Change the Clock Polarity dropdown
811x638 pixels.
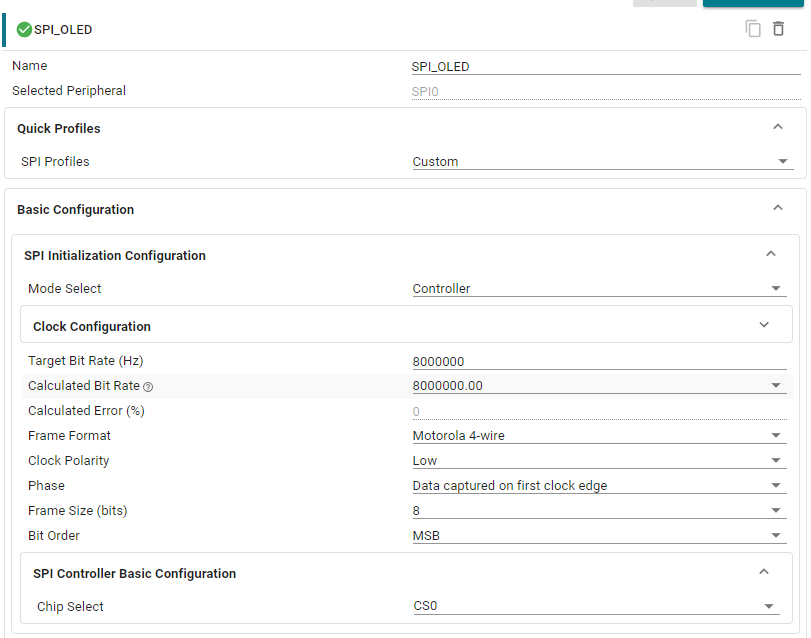pyautogui.click(x=598, y=461)
